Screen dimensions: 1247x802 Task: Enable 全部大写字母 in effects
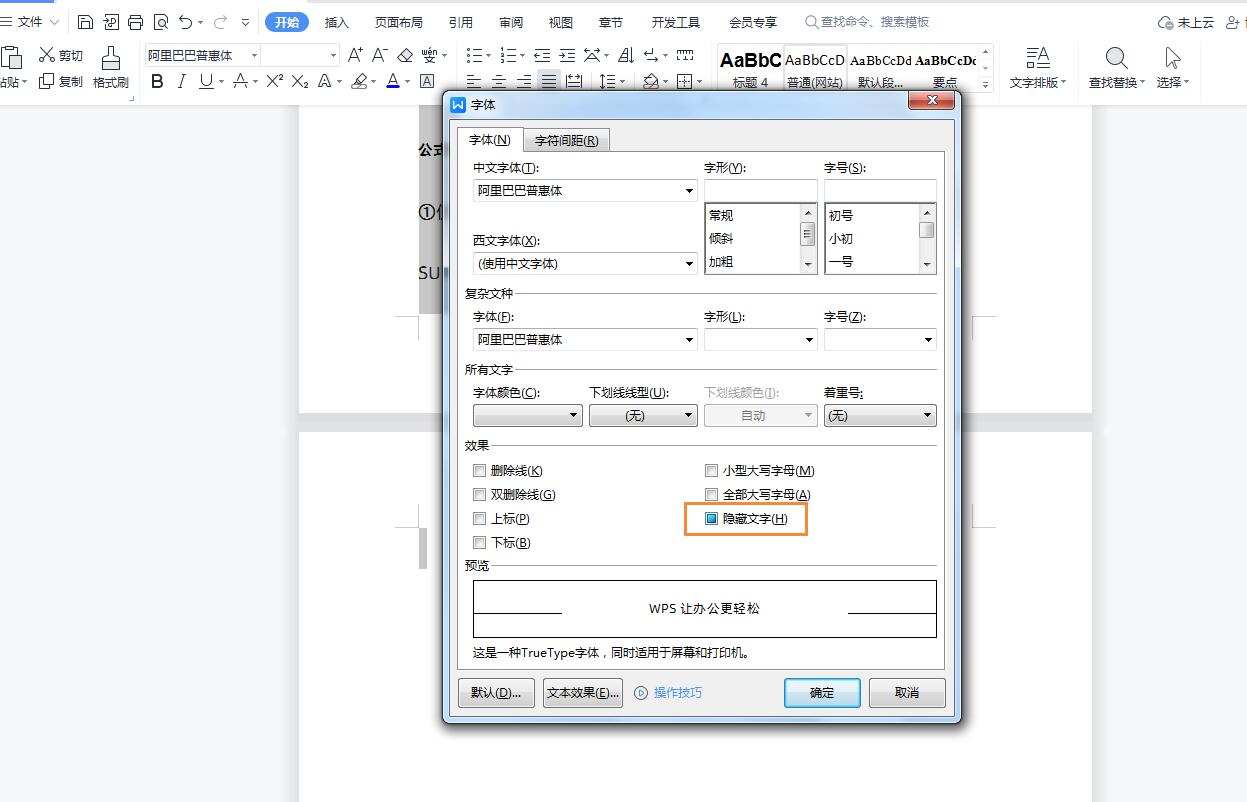coord(711,494)
